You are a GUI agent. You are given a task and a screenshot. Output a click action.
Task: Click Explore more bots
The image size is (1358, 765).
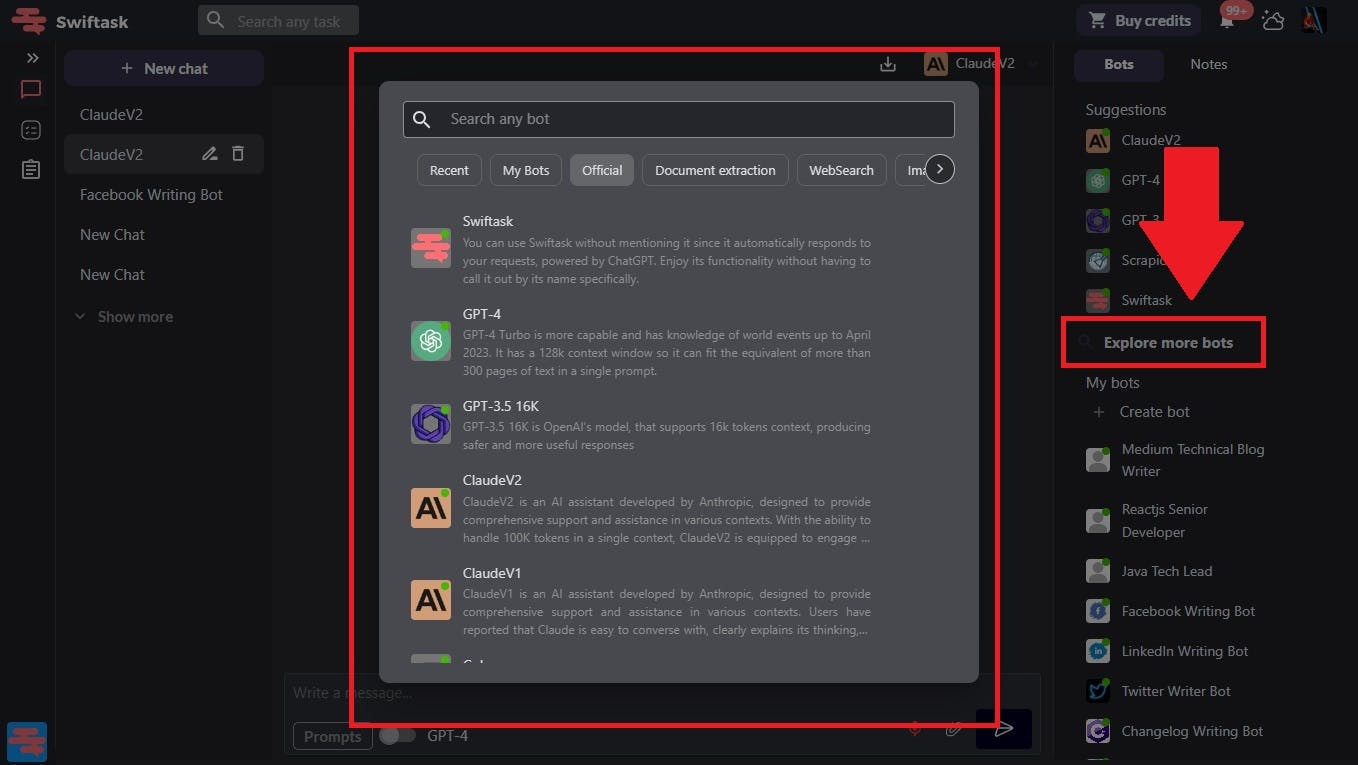coord(1163,342)
